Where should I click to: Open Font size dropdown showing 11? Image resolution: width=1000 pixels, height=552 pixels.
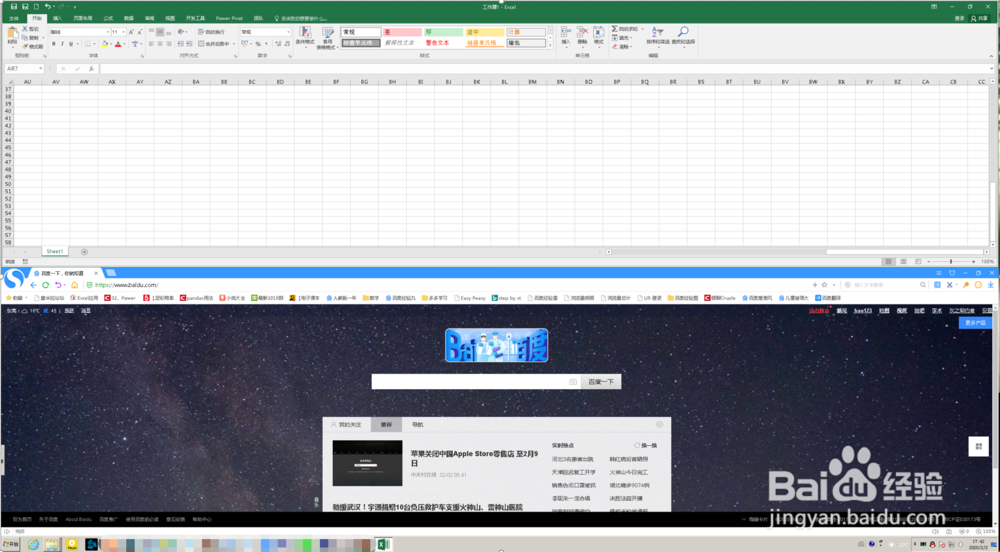pos(123,32)
